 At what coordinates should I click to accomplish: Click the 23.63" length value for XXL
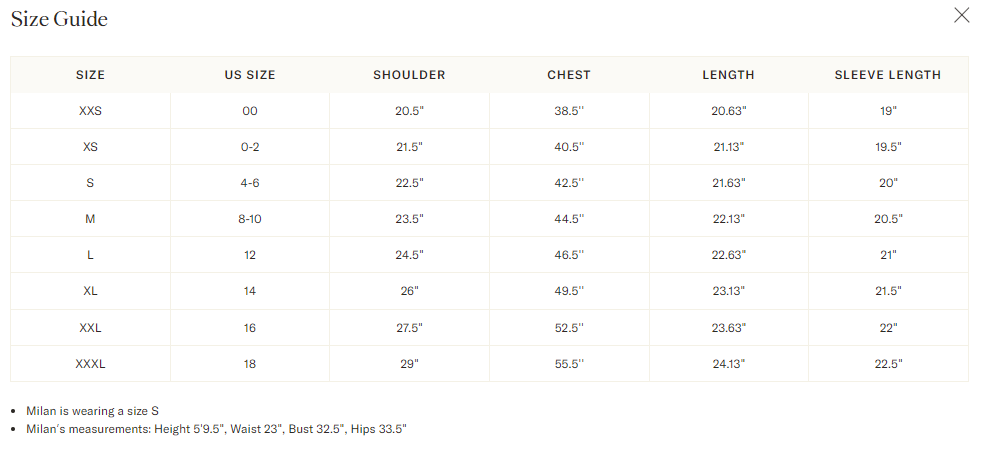pyautogui.click(x=728, y=327)
